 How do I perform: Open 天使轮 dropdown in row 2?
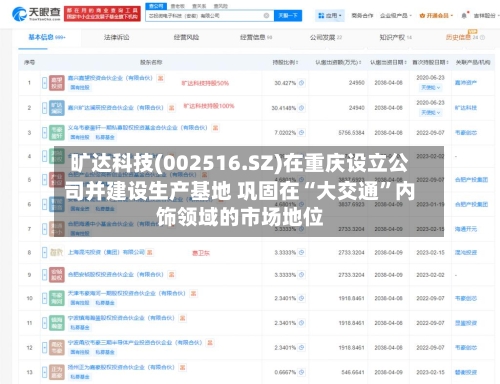click(x=430, y=113)
